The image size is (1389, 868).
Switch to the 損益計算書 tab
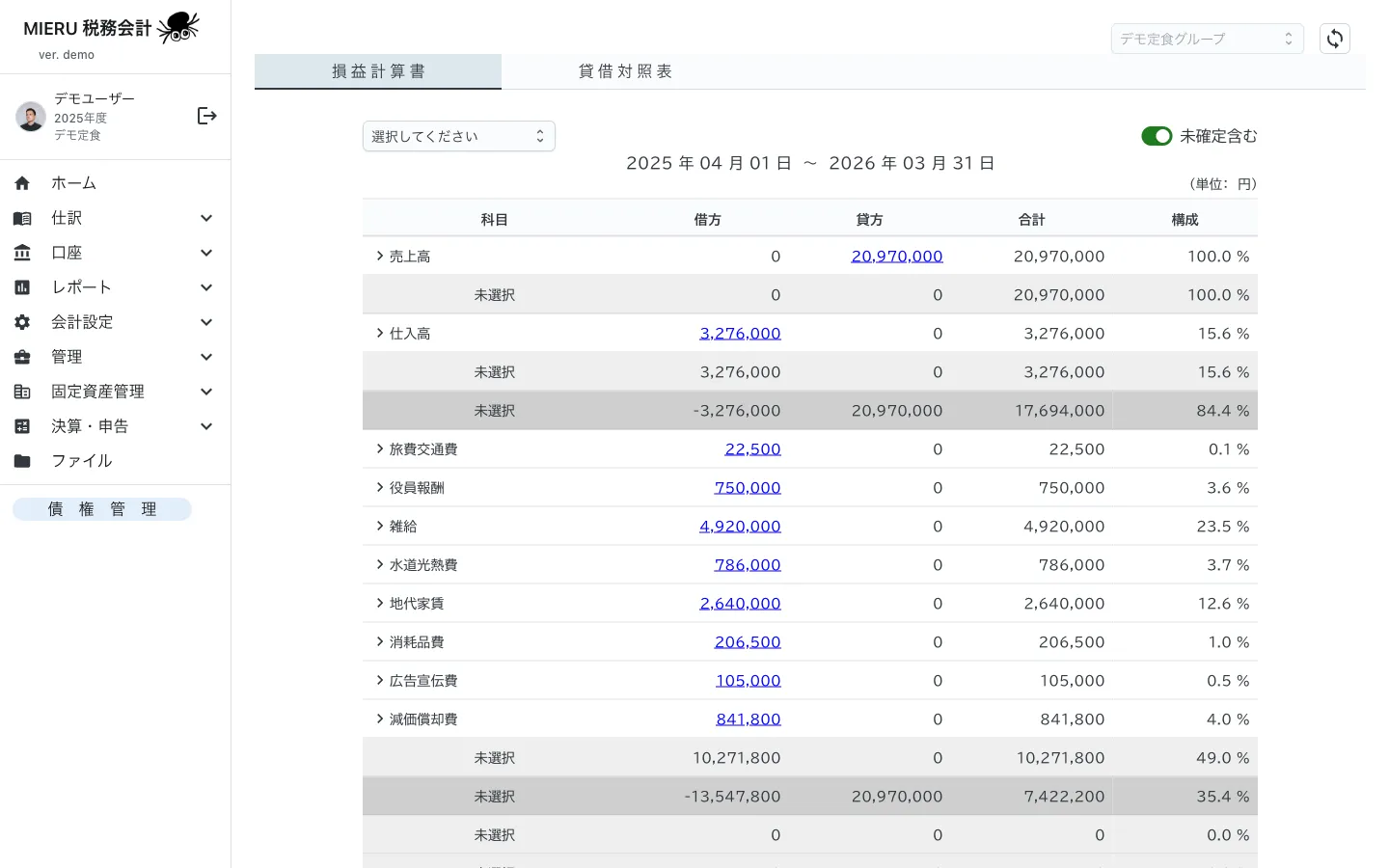378,71
